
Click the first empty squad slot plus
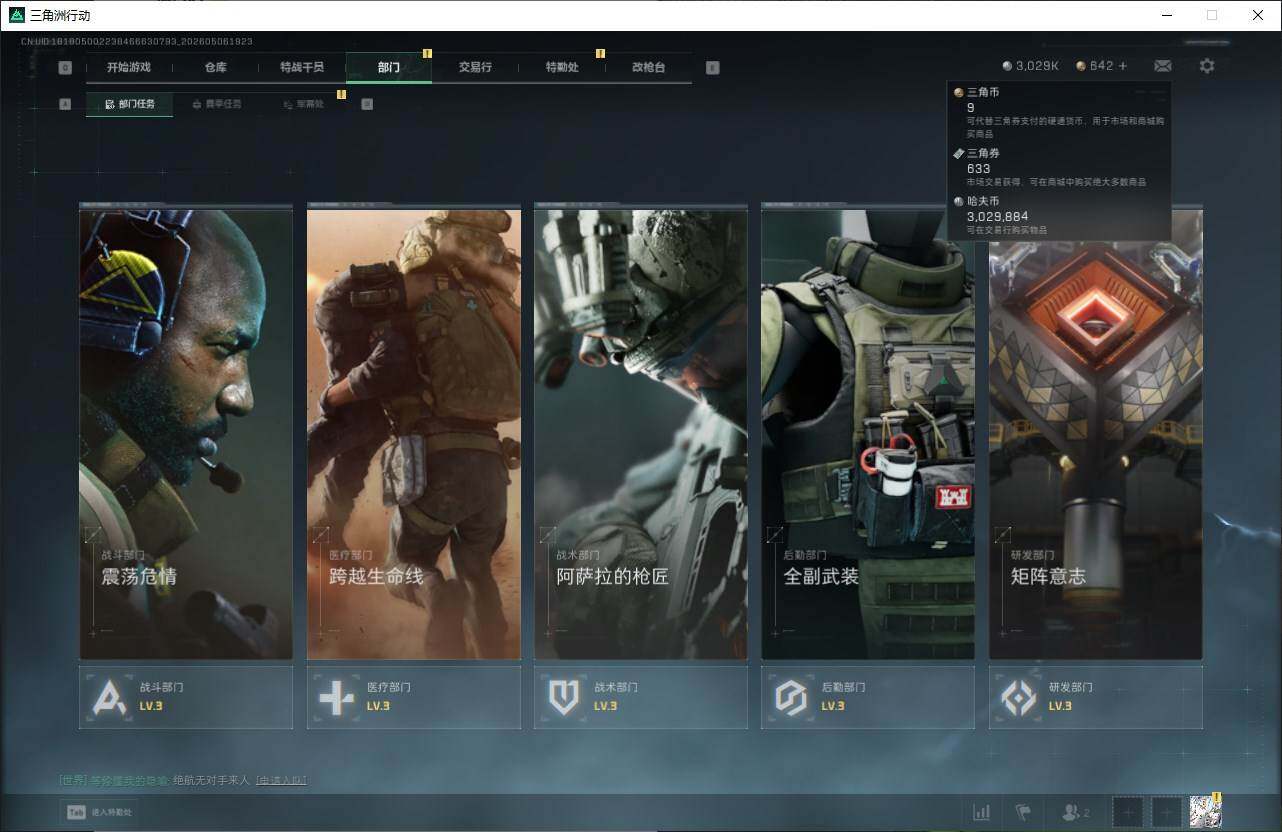(1128, 812)
